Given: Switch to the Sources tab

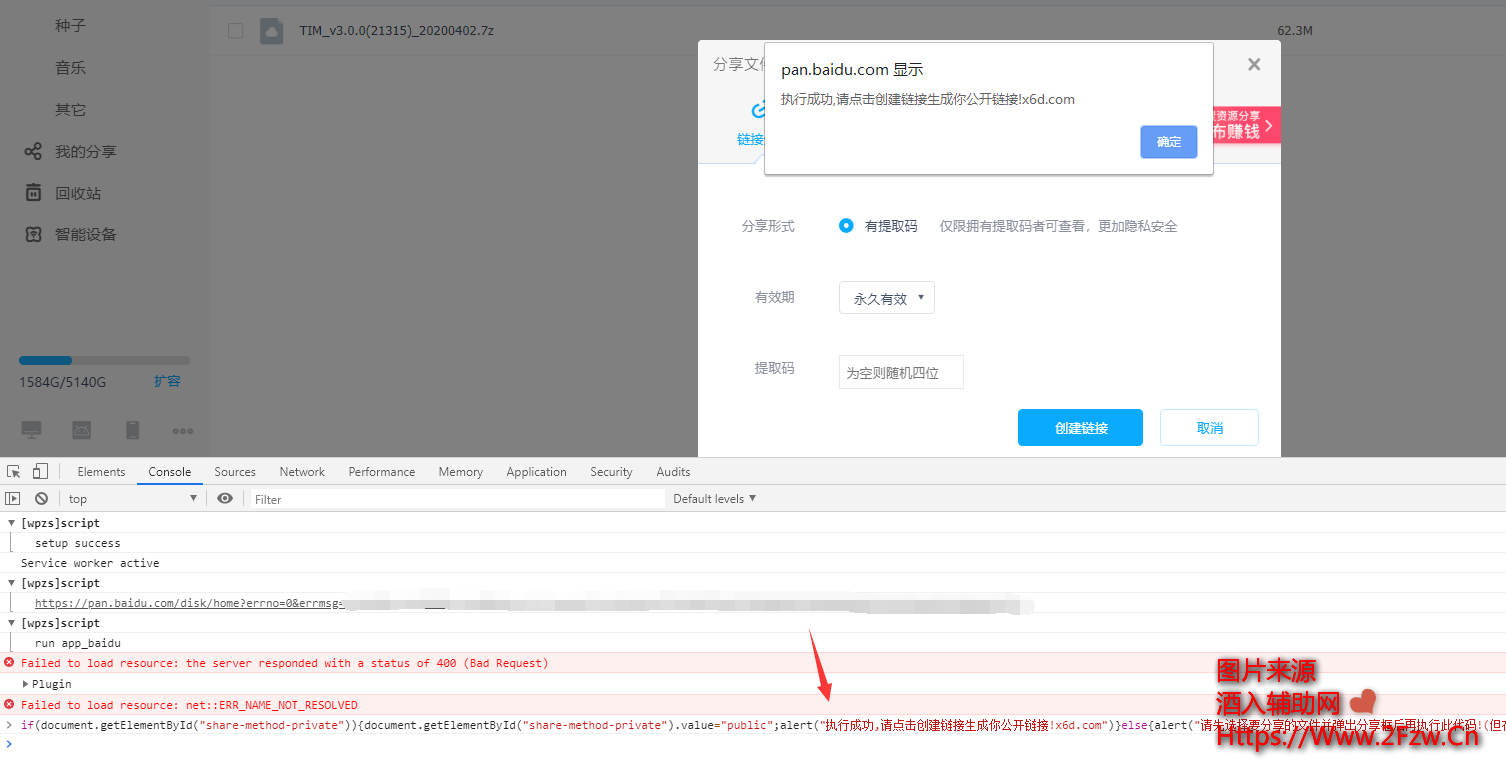Looking at the screenshot, I should pos(235,472).
